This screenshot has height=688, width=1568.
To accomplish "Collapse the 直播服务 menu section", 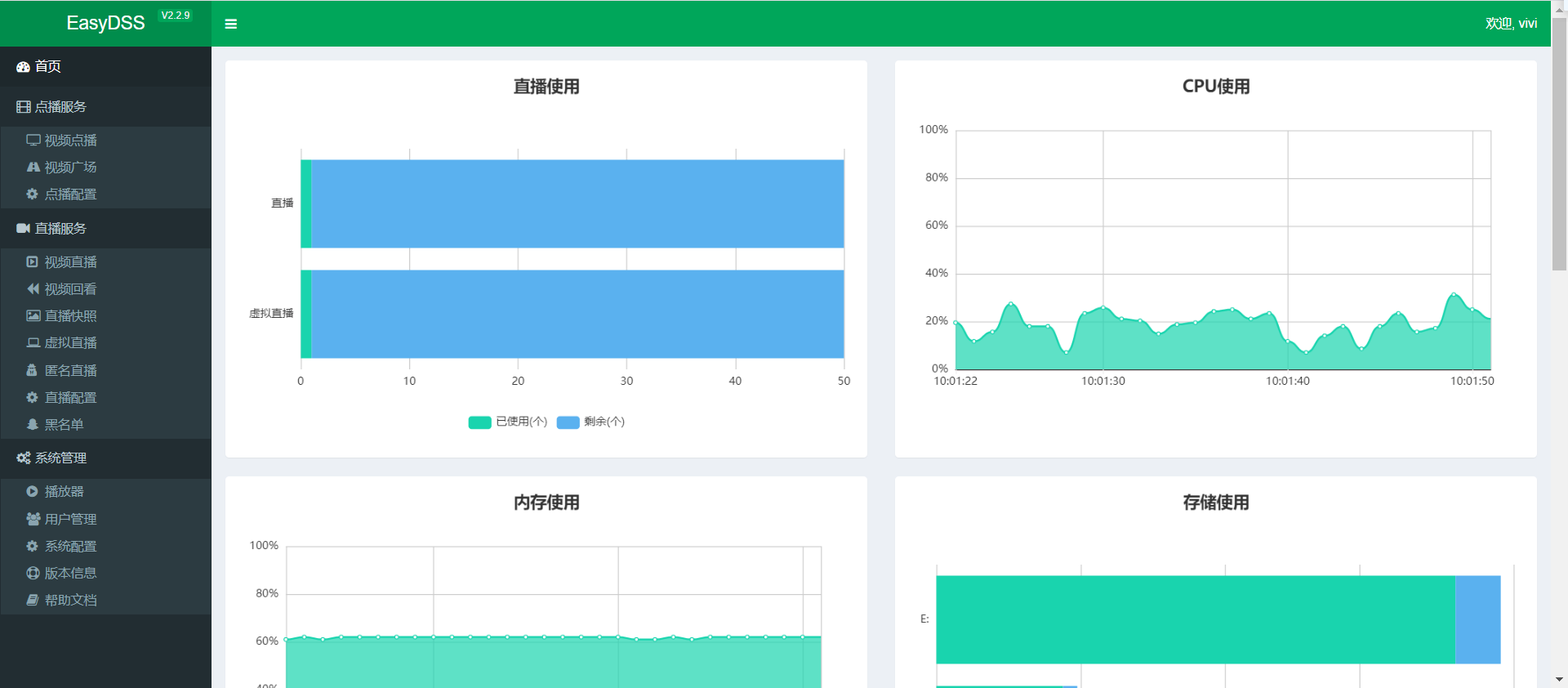I will click(105, 229).
